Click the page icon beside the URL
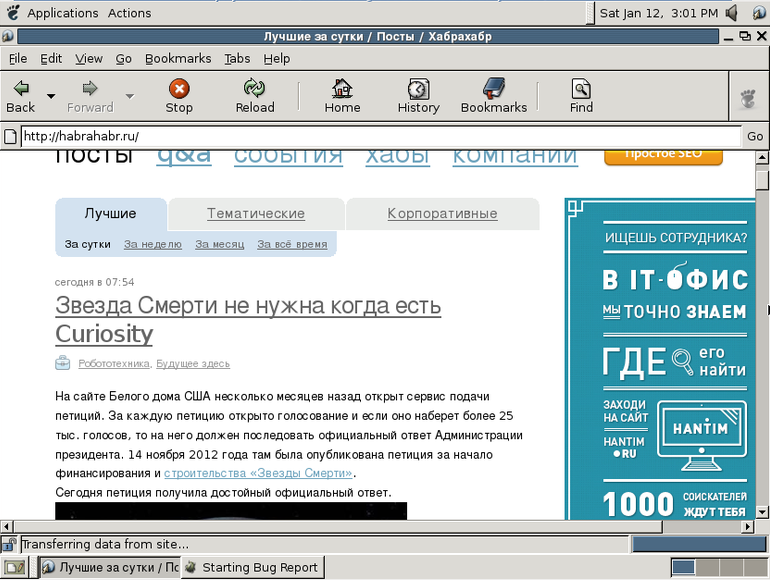 click(10, 136)
